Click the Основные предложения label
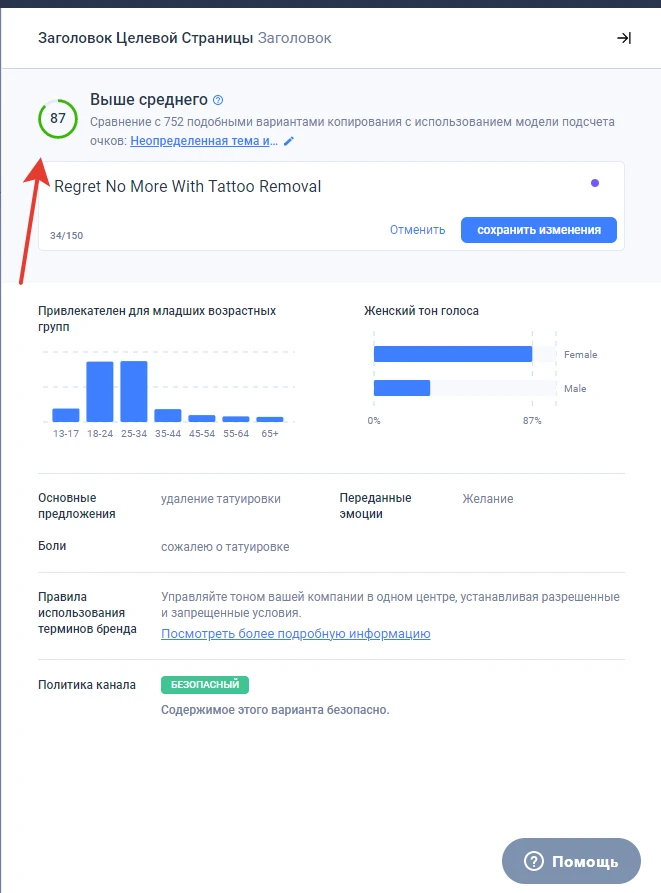The width and height of the screenshot is (661, 893). pyautogui.click(x=77, y=506)
